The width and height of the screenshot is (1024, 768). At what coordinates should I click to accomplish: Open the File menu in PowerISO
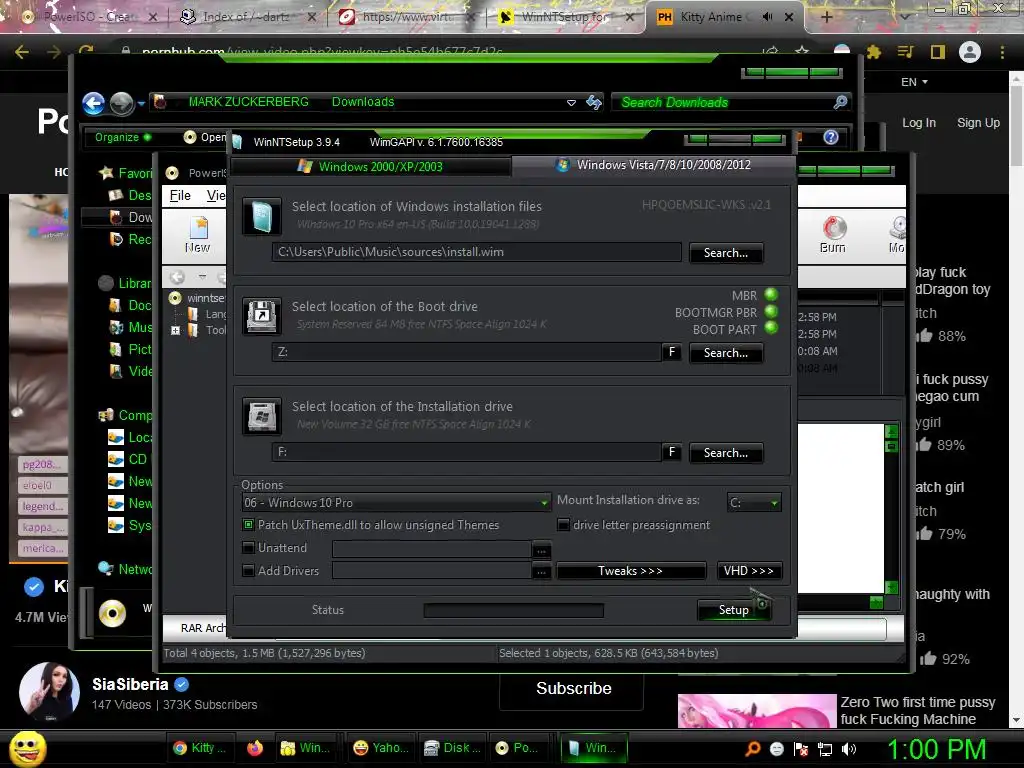(180, 195)
